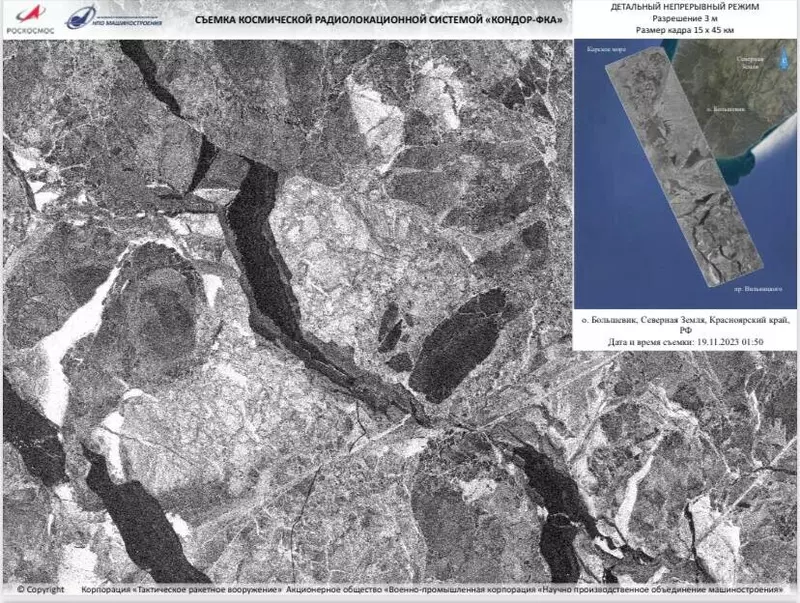The image size is (800, 603).
Task: Click the о. Большевик marker on the inset map
Action: click(x=727, y=108)
